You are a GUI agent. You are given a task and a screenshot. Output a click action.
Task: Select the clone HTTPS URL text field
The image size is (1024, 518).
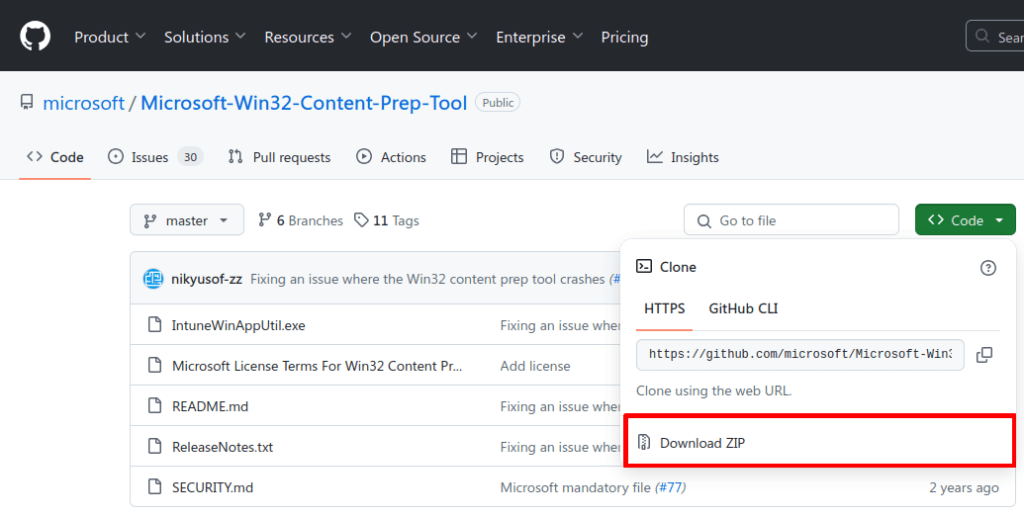(800, 354)
